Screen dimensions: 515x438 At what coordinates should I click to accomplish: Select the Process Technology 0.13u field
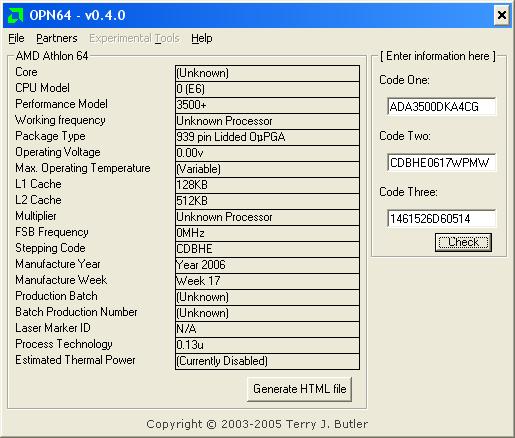click(267, 345)
